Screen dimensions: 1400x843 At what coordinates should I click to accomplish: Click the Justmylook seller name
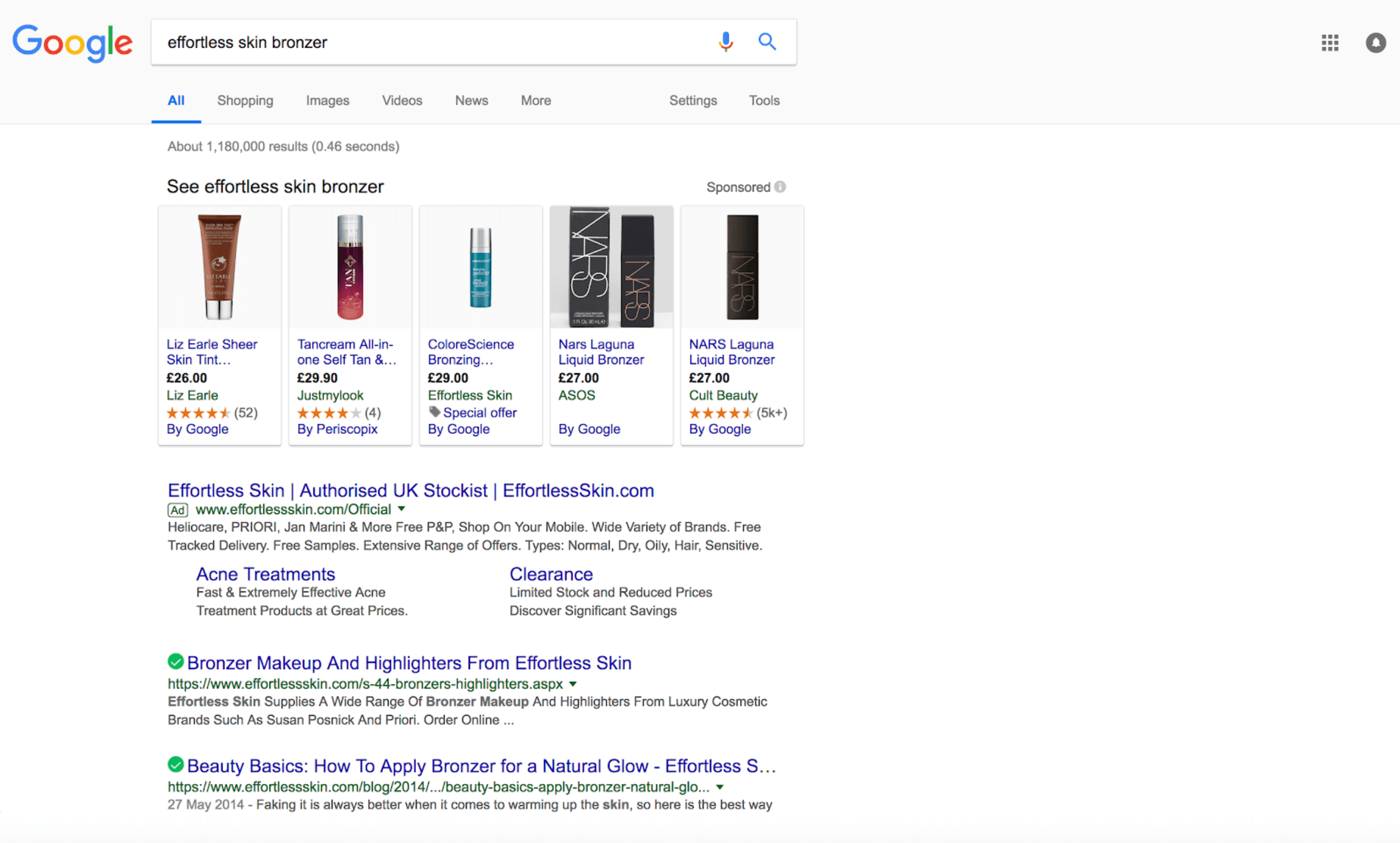pyautogui.click(x=330, y=395)
